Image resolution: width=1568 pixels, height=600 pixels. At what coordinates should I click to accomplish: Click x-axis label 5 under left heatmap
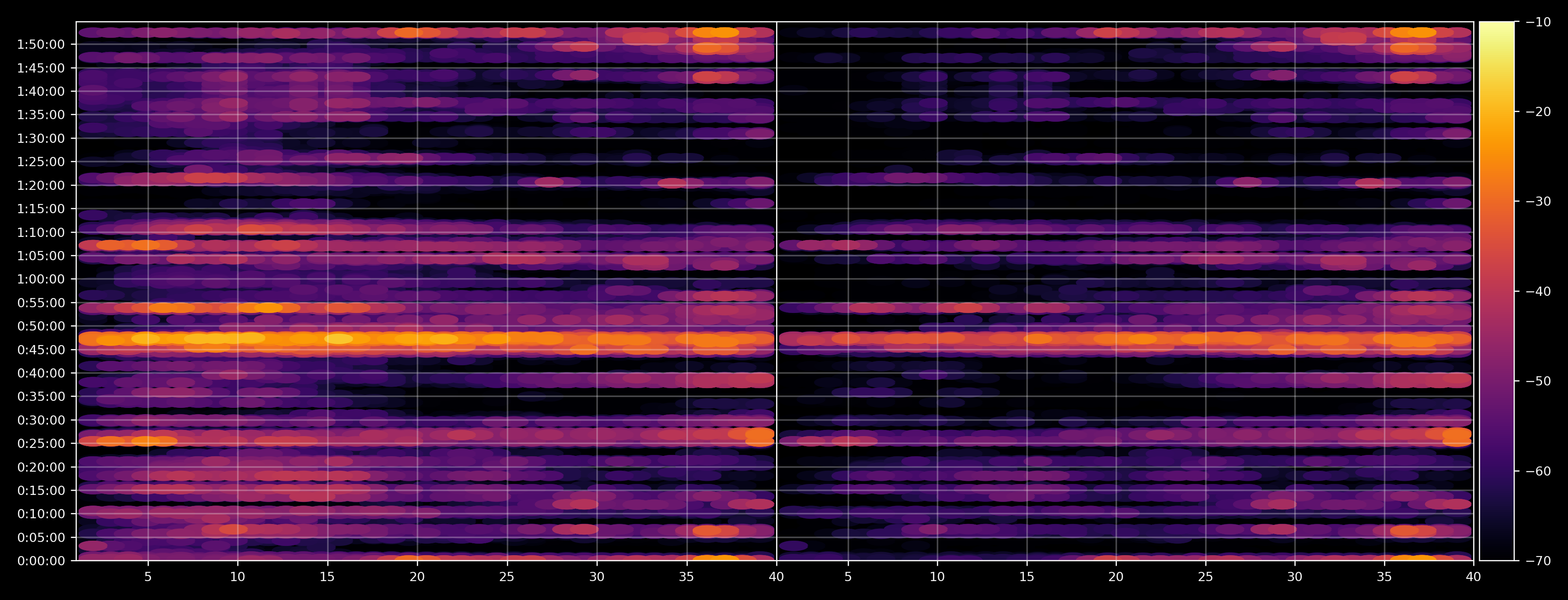(x=148, y=577)
